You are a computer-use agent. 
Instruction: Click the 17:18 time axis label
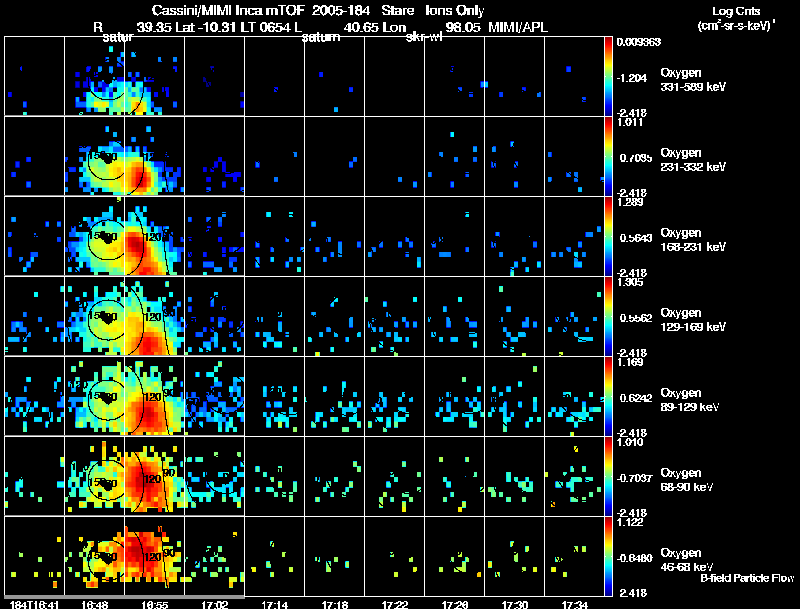point(335,605)
